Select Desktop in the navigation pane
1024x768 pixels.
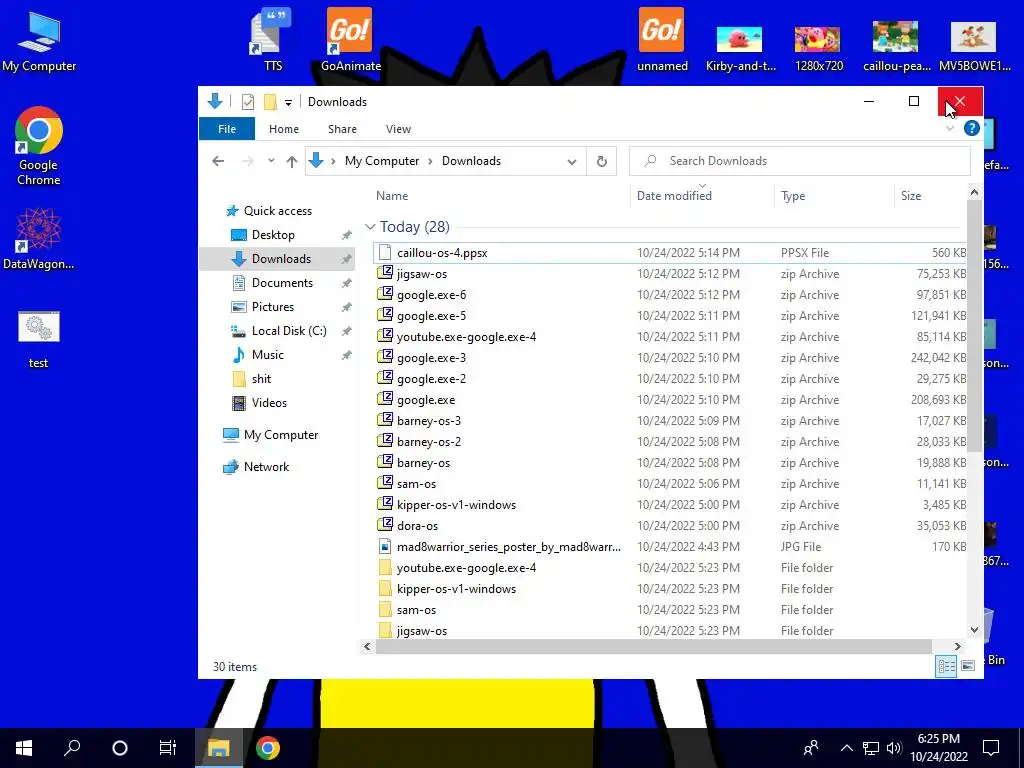point(273,234)
